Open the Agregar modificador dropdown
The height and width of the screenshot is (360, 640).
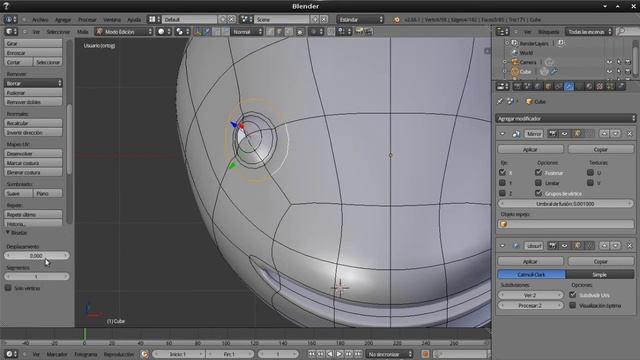pos(565,118)
